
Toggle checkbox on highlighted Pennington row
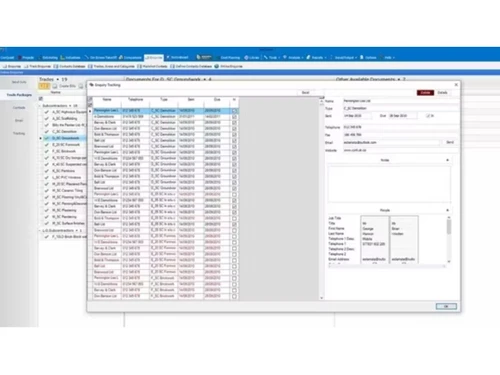[x=234, y=111]
